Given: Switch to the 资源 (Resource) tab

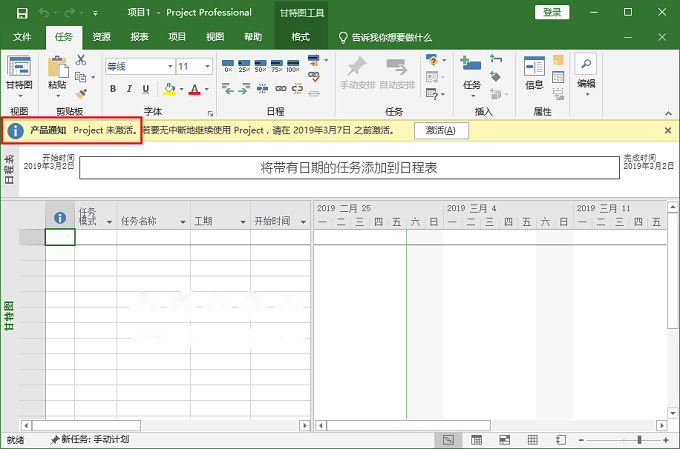Looking at the screenshot, I should [x=101, y=37].
